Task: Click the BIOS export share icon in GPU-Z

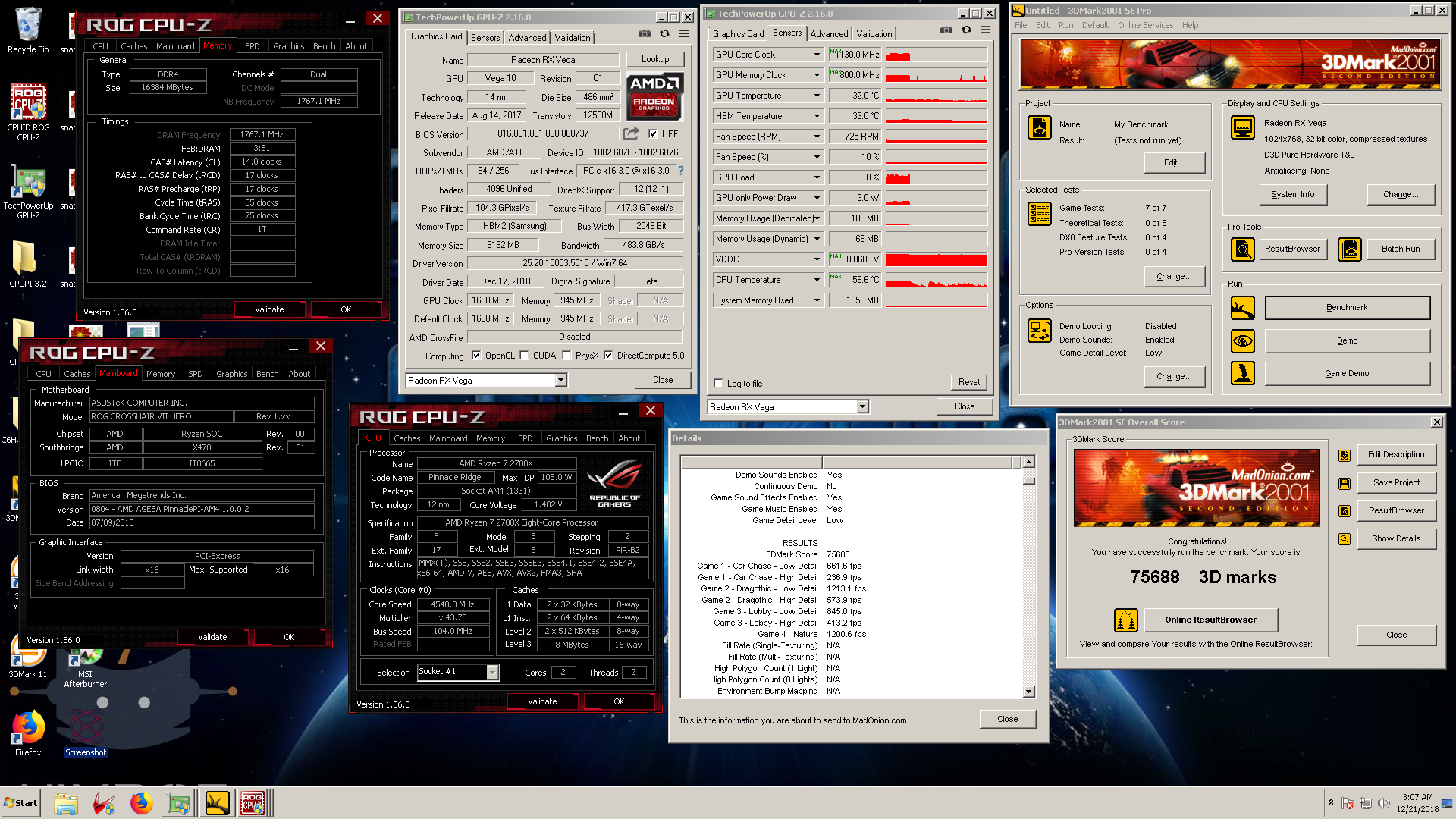Action: (x=631, y=133)
